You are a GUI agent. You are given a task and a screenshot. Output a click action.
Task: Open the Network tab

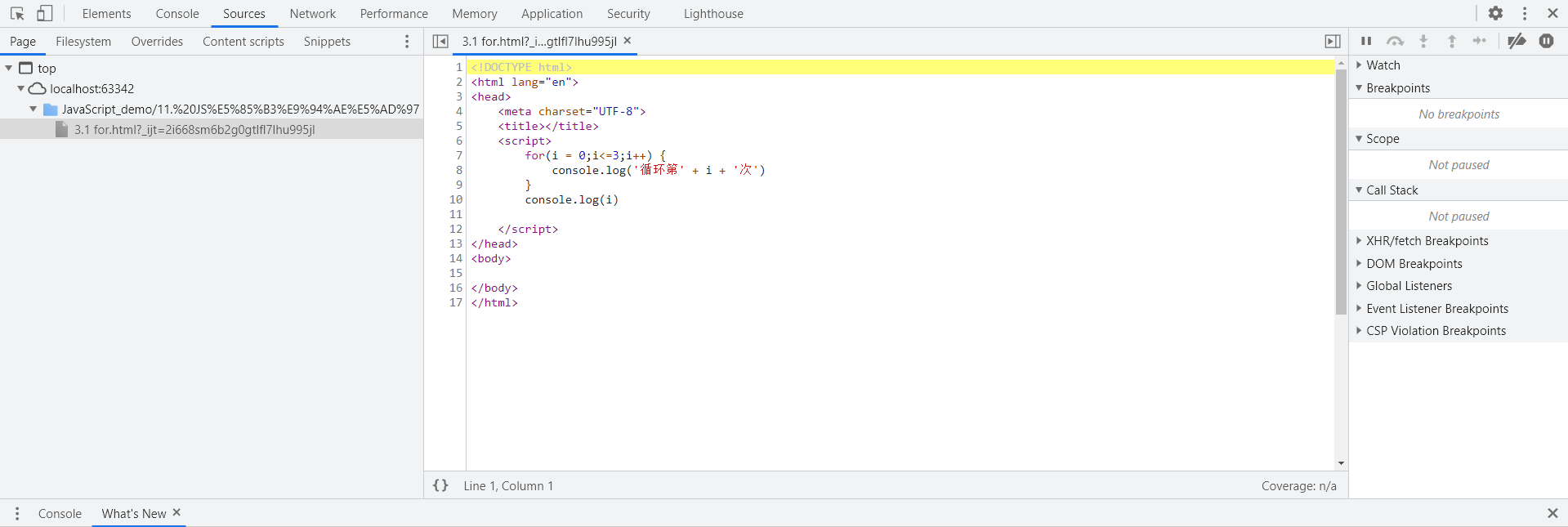pyautogui.click(x=313, y=14)
